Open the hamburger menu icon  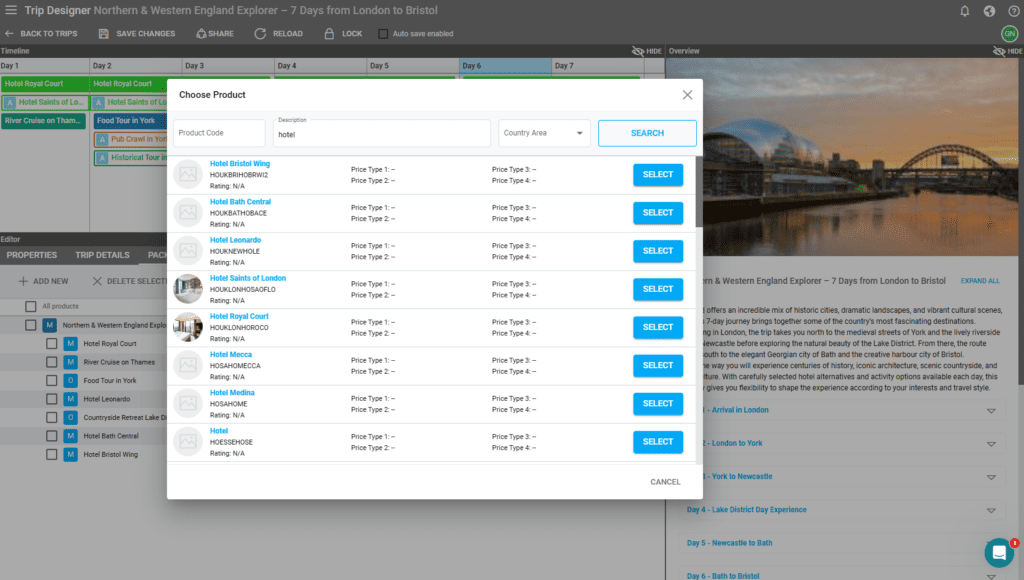click(x=11, y=10)
